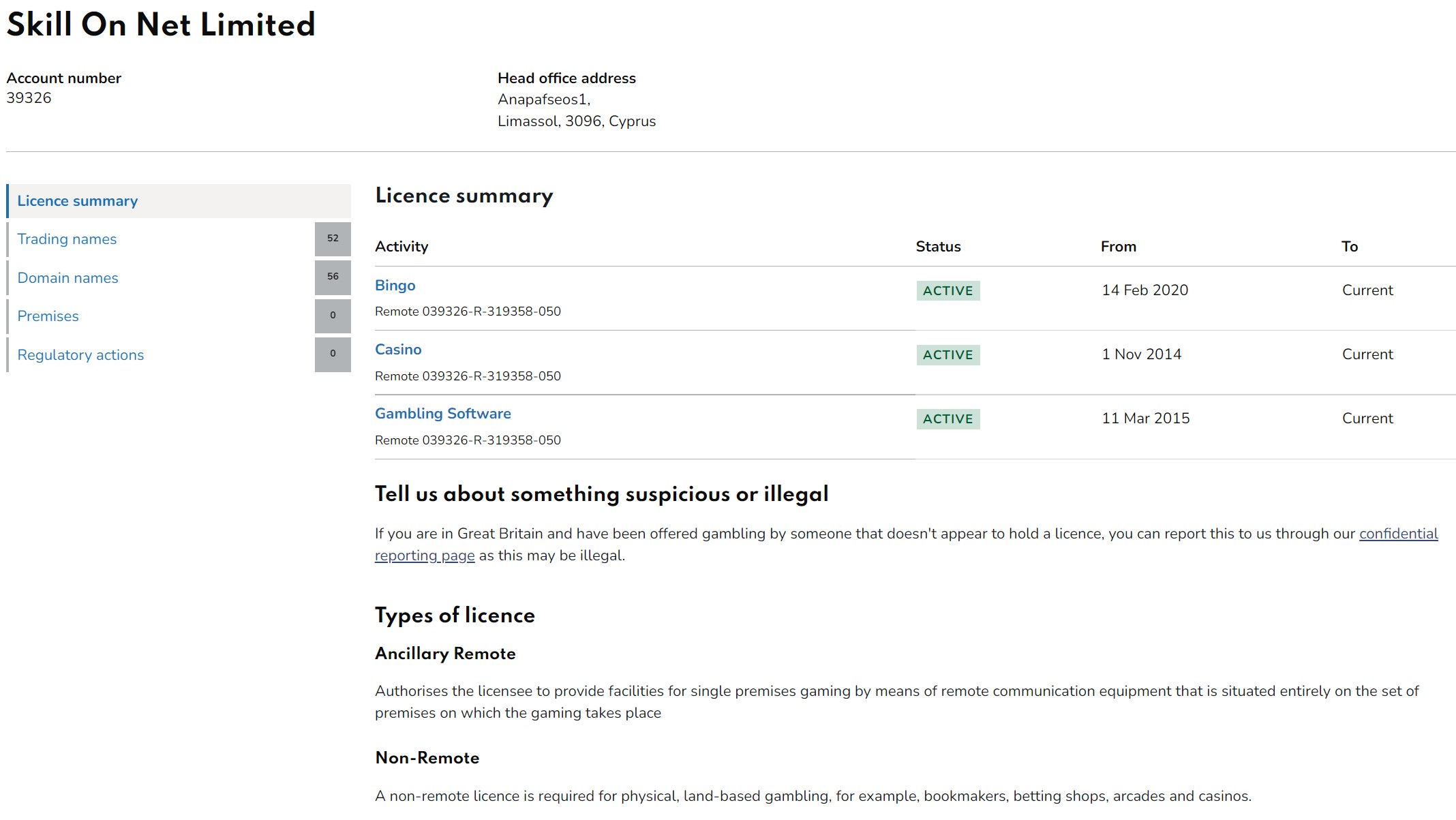This screenshot has height=820, width=1456.
Task: Click the 52 badge beside Trading names
Action: point(333,239)
